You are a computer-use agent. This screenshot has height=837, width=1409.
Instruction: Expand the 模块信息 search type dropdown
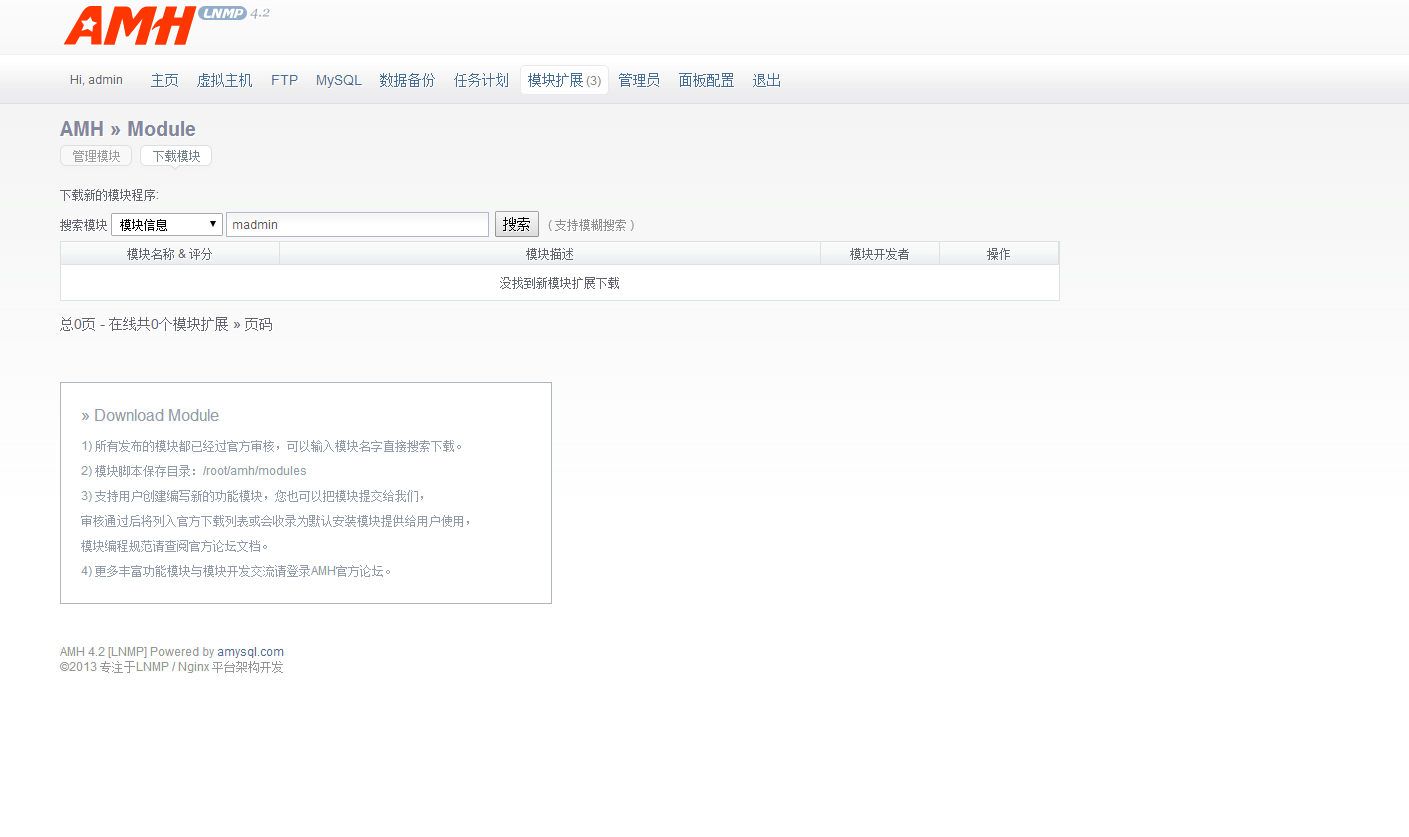(x=167, y=225)
